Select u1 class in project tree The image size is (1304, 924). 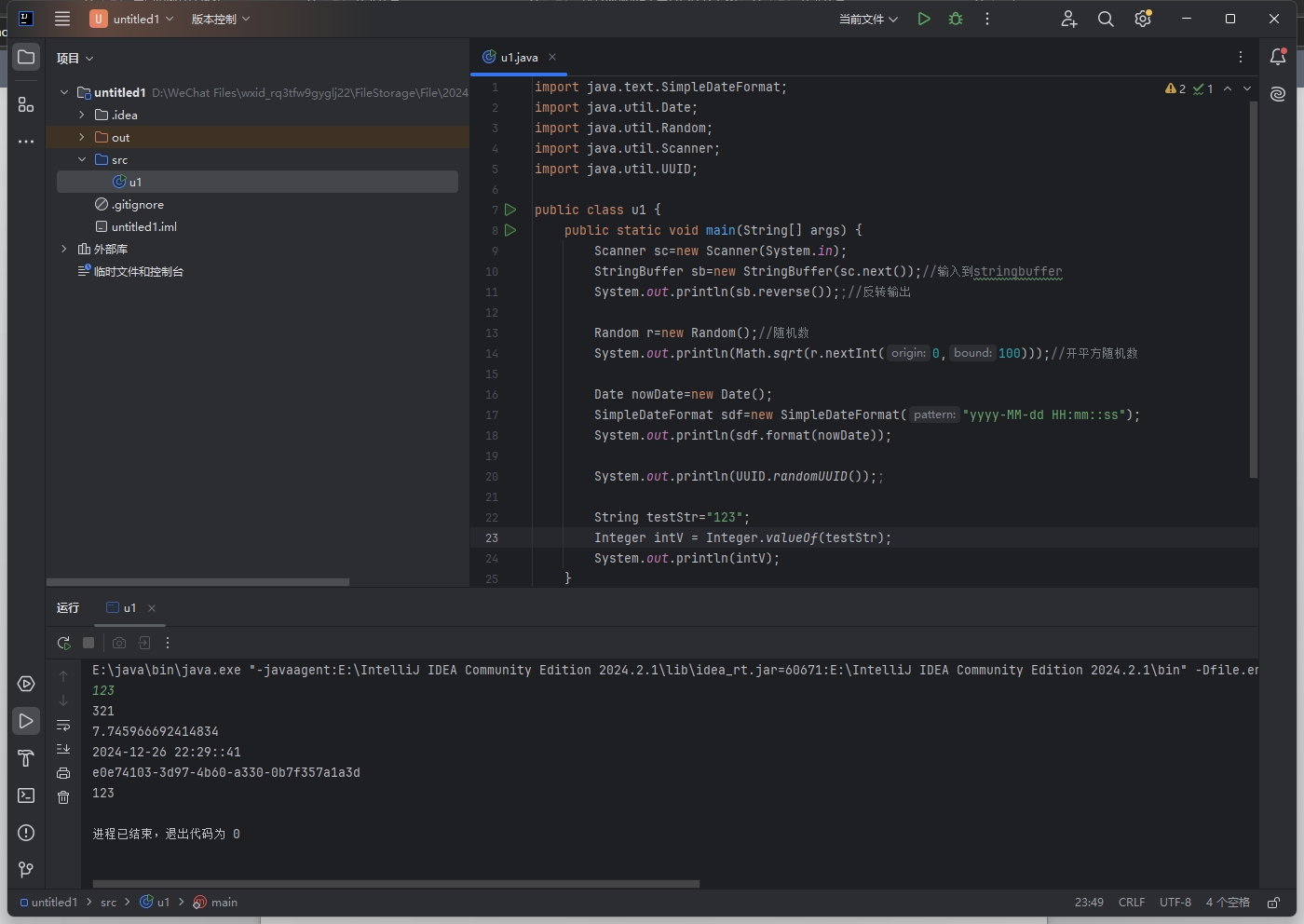tap(257, 182)
